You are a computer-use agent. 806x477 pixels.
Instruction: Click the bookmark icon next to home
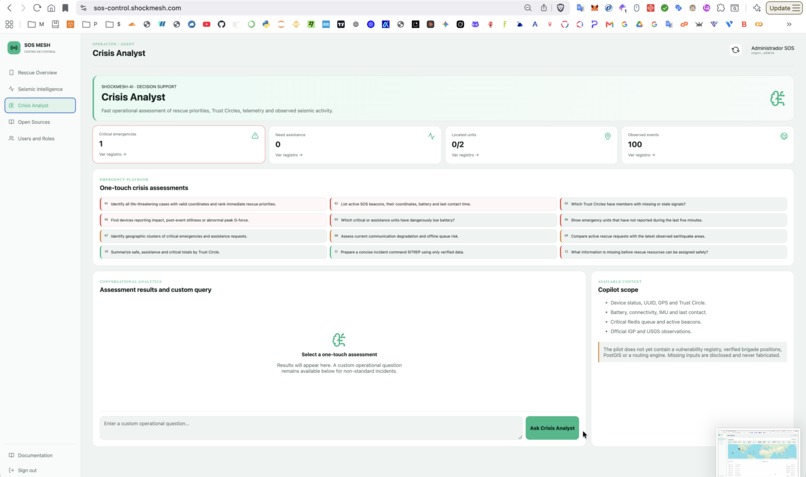(65, 8)
